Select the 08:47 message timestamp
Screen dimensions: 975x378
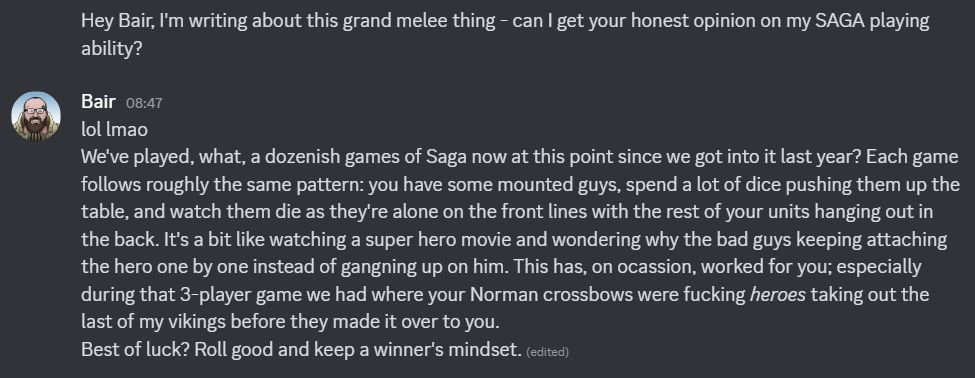pyautogui.click(x=144, y=103)
